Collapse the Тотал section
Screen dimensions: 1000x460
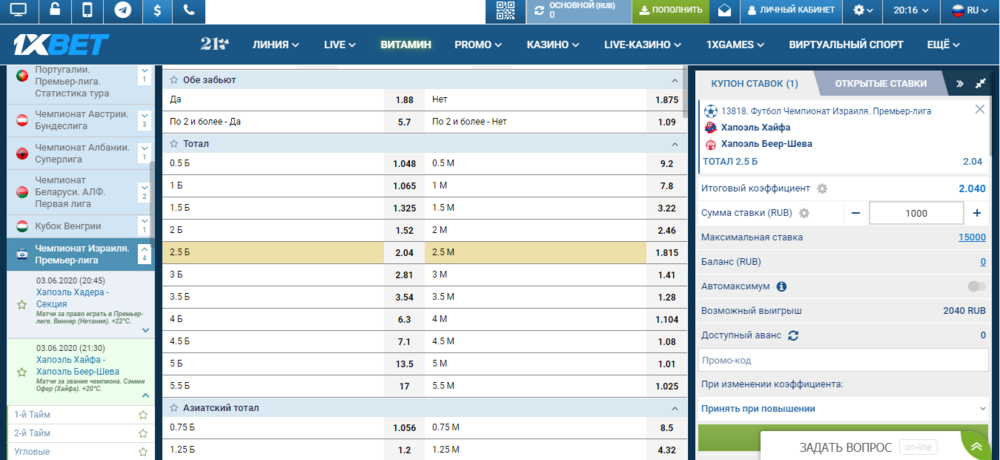coord(675,144)
